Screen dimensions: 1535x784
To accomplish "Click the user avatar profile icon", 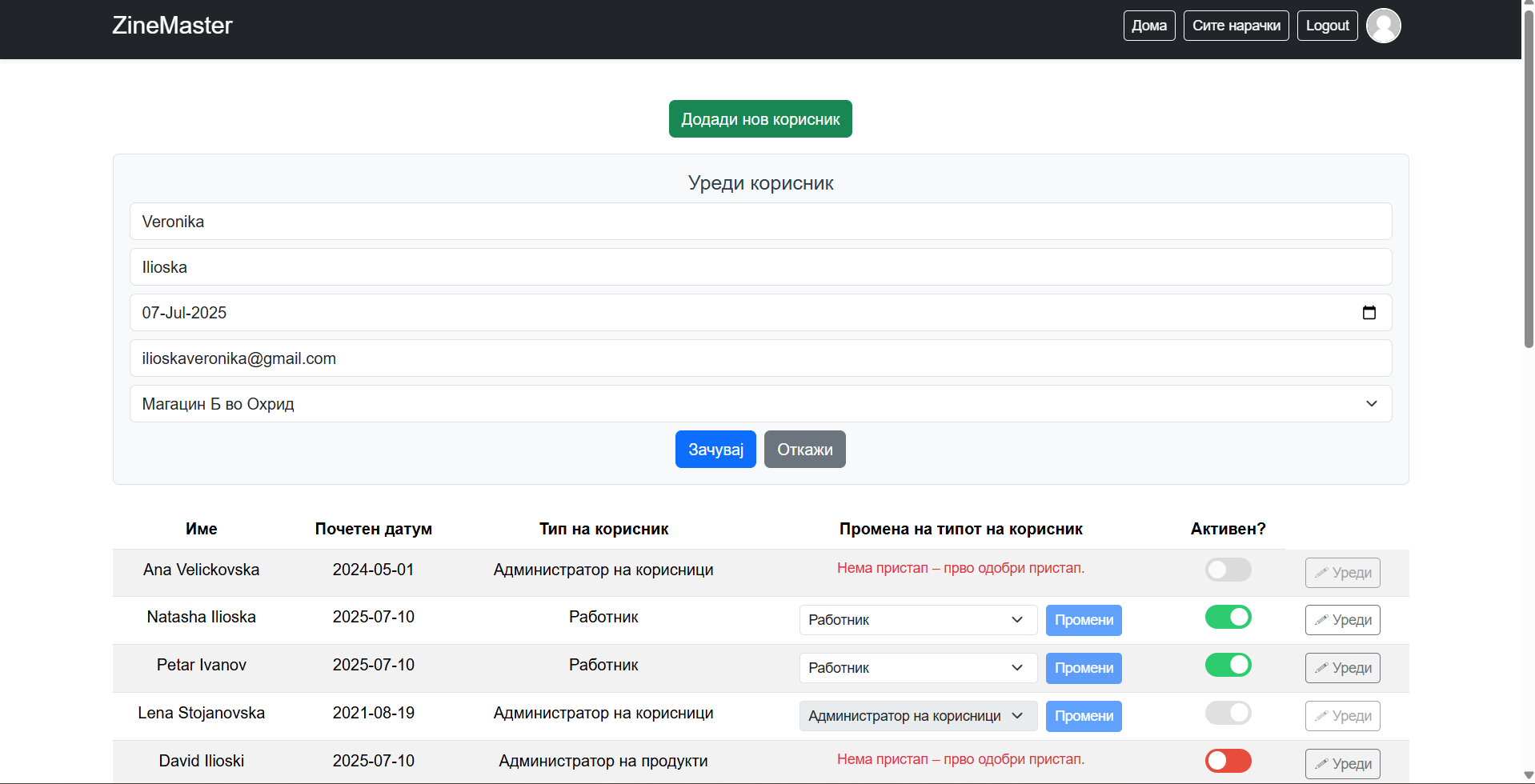I will coord(1383,26).
